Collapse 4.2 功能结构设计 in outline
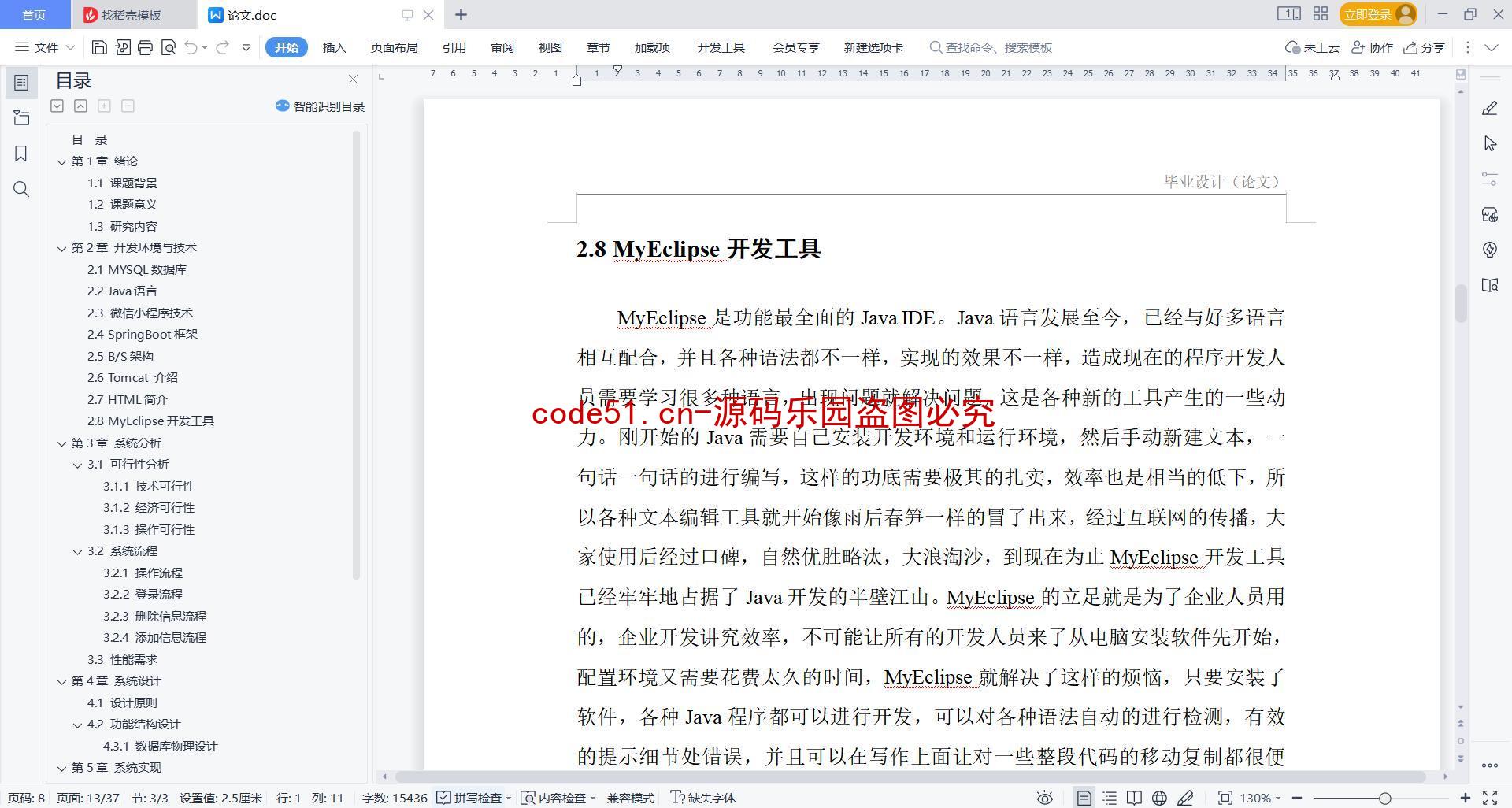This screenshot has height=808, width=1512. (x=77, y=725)
